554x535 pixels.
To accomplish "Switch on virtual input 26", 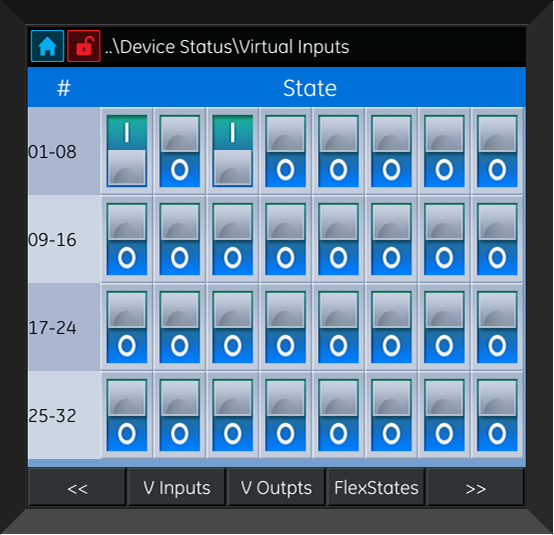I will click(x=180, y=415).
